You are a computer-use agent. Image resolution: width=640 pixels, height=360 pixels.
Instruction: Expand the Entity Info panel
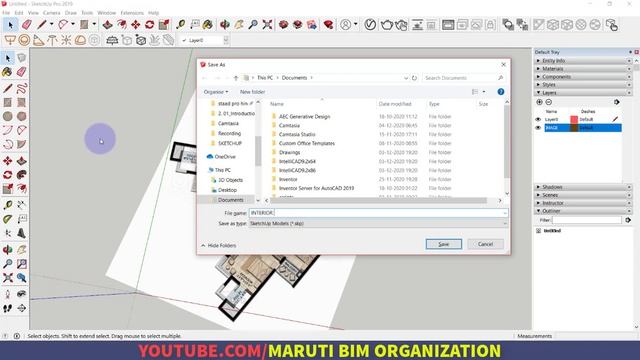point(583,60)
